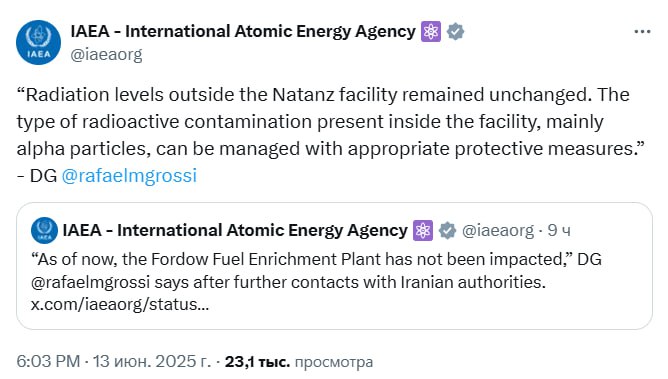668x379 pixels.
Task: Click the verified badge in quoted tweet
Action: (447, 230)
